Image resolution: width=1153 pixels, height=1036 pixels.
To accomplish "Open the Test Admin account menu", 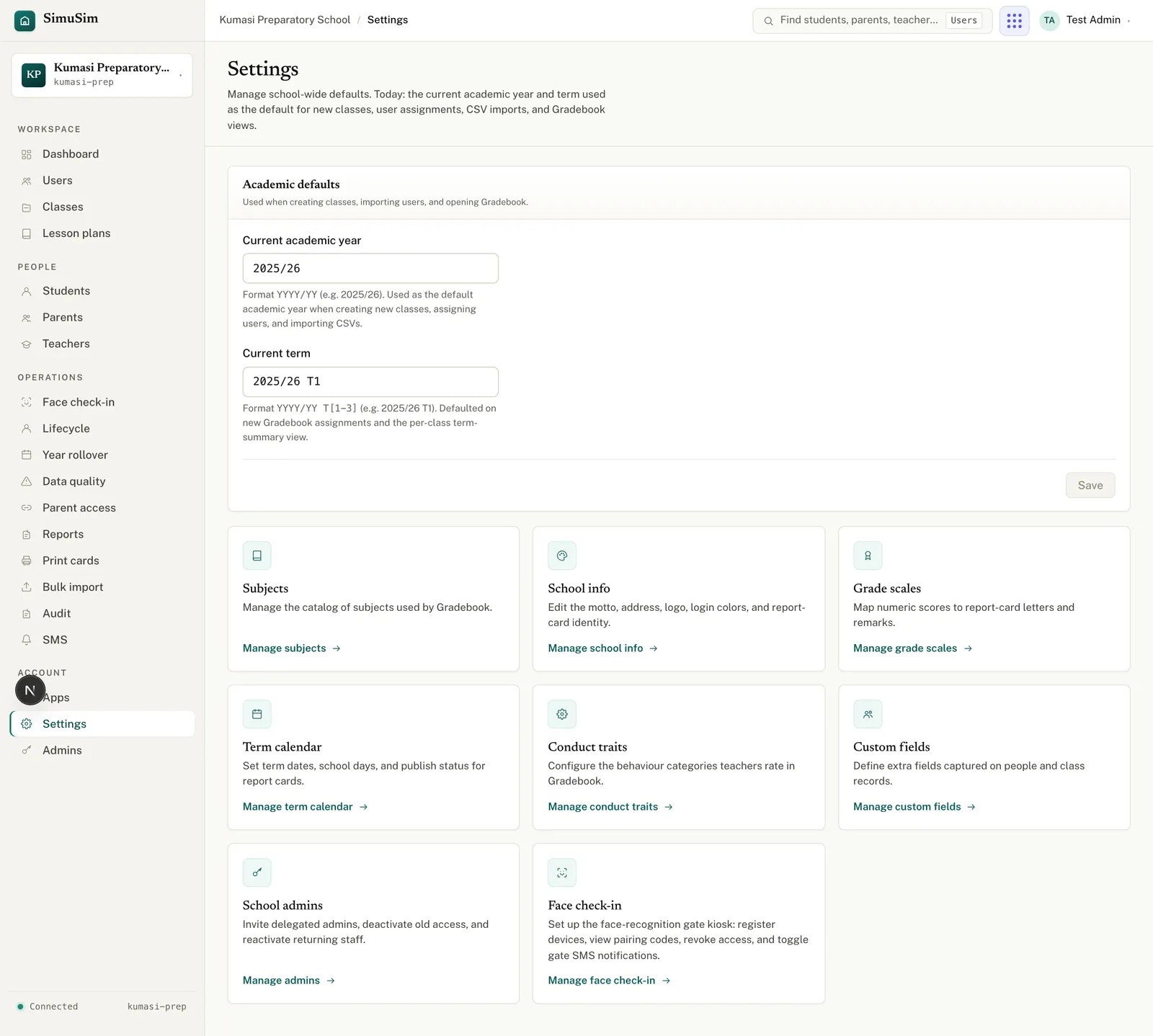I will coord(1086,20).
